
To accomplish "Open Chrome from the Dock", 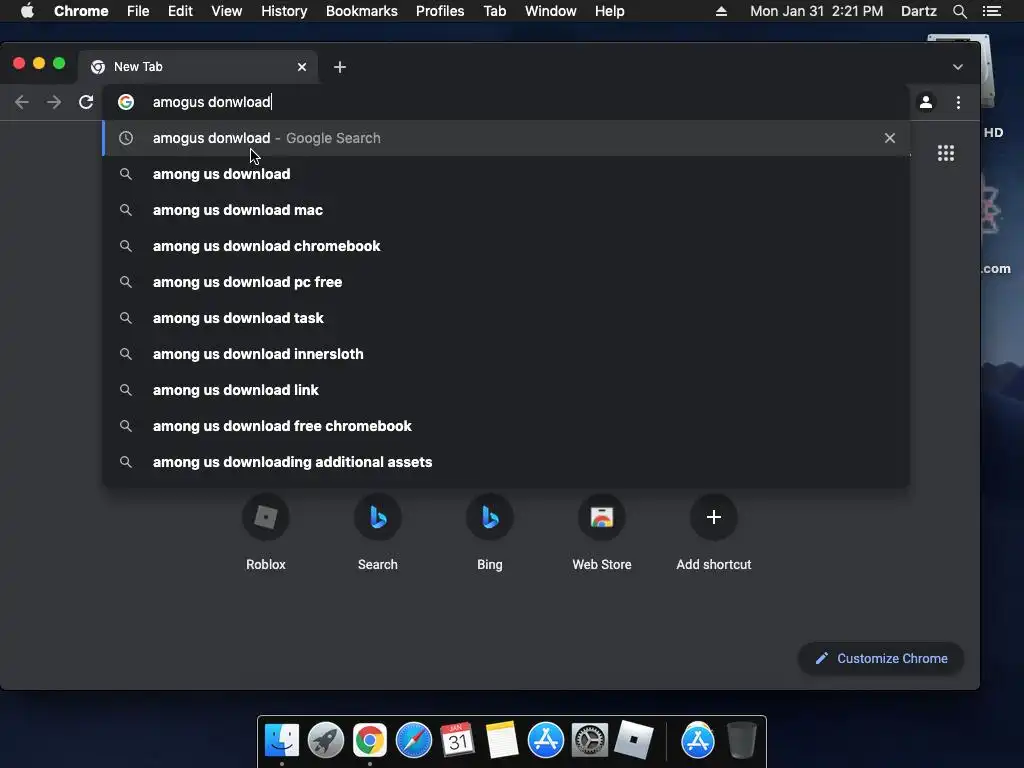I will coord(370,740).
